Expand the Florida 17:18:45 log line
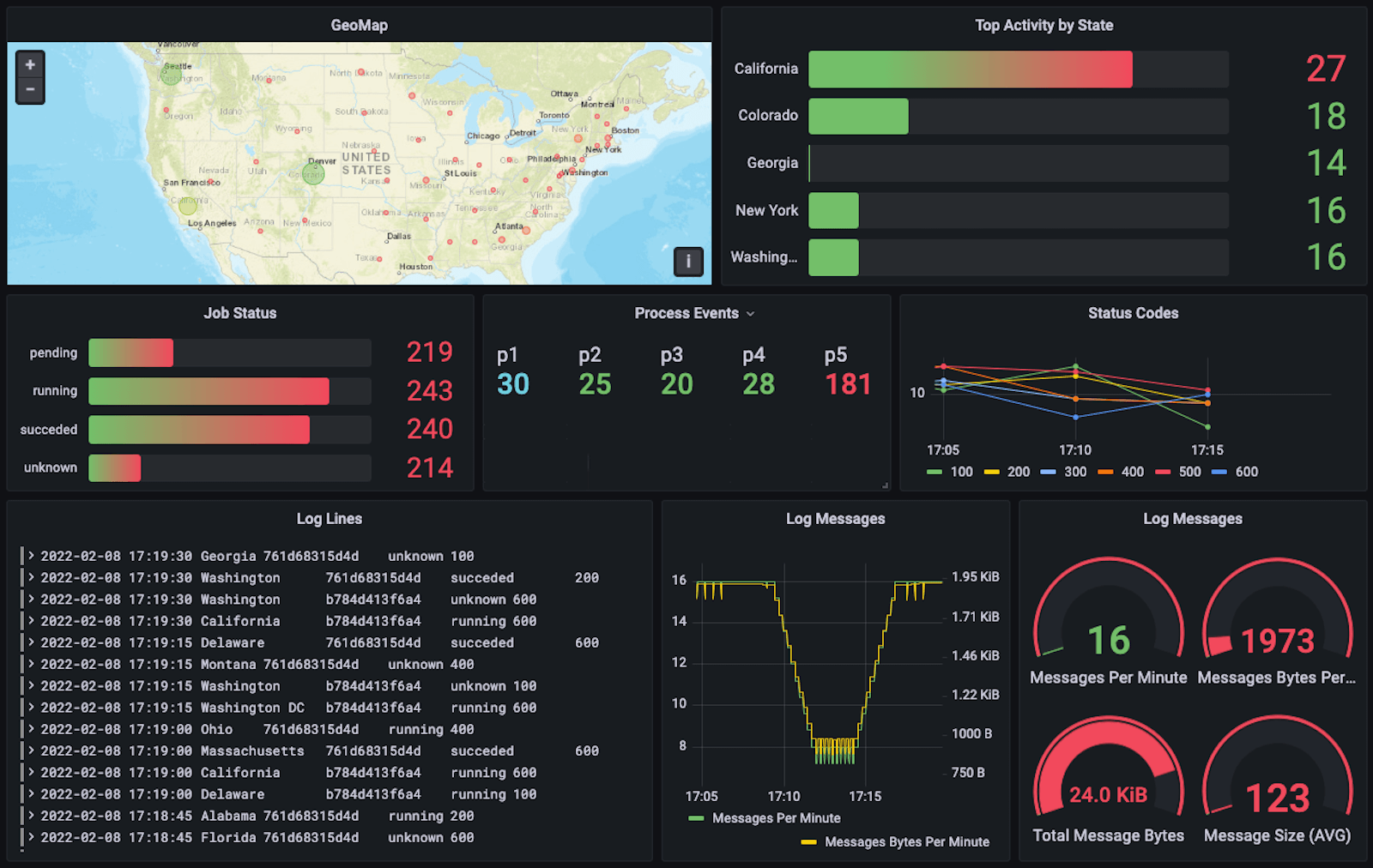This screenshot has height=868, width=1373. pyautogui.click(x=32, y=837)
